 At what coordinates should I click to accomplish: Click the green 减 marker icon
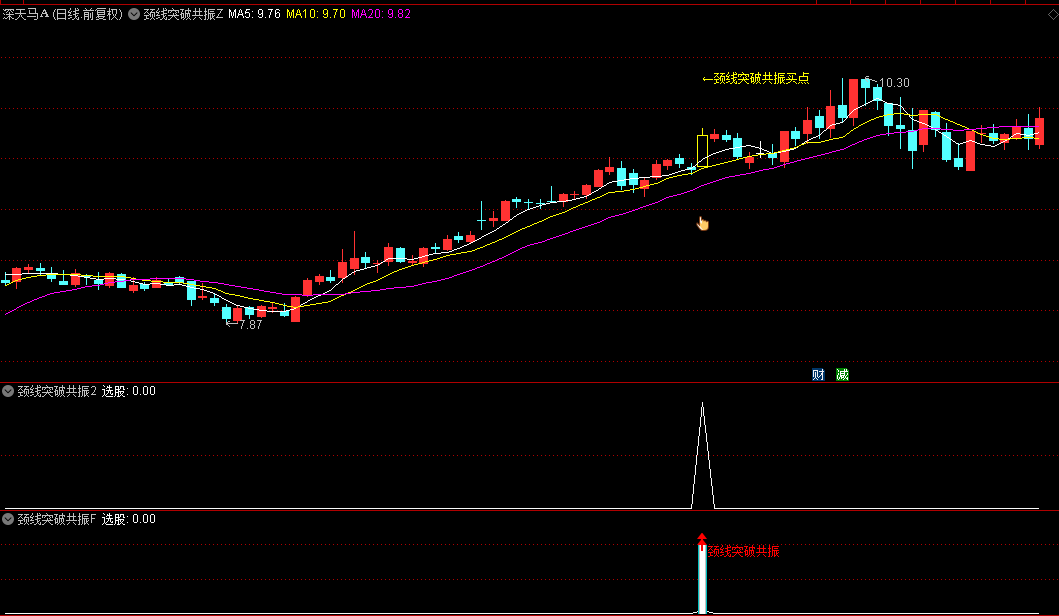[842, 375]
